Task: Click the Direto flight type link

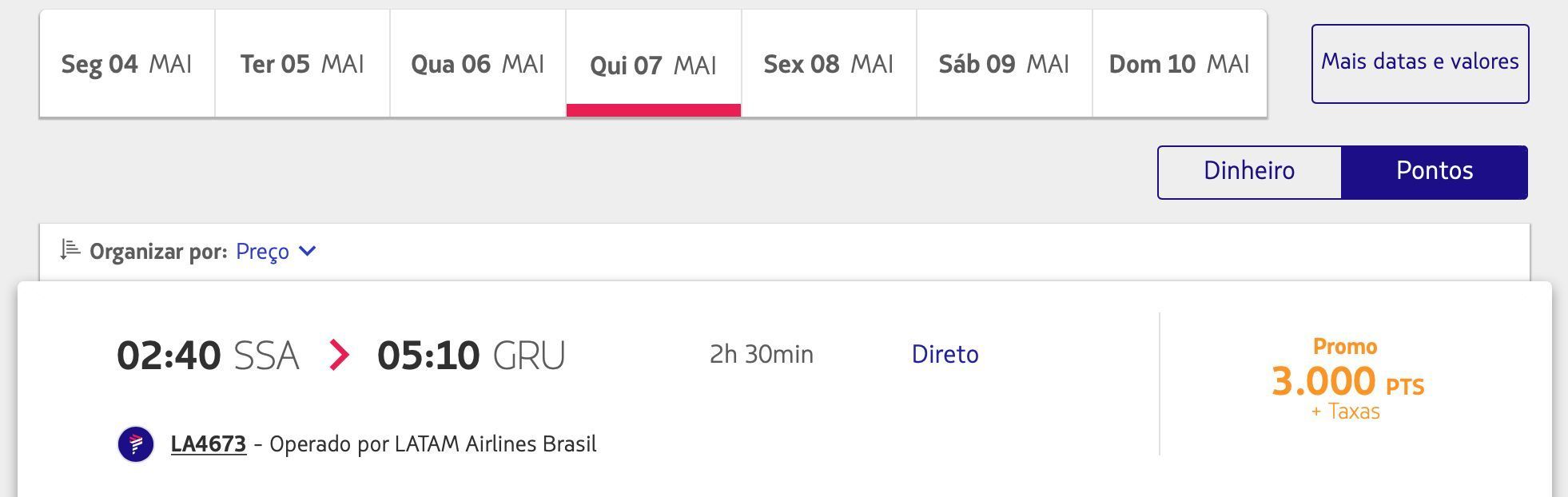Action: 945,354
